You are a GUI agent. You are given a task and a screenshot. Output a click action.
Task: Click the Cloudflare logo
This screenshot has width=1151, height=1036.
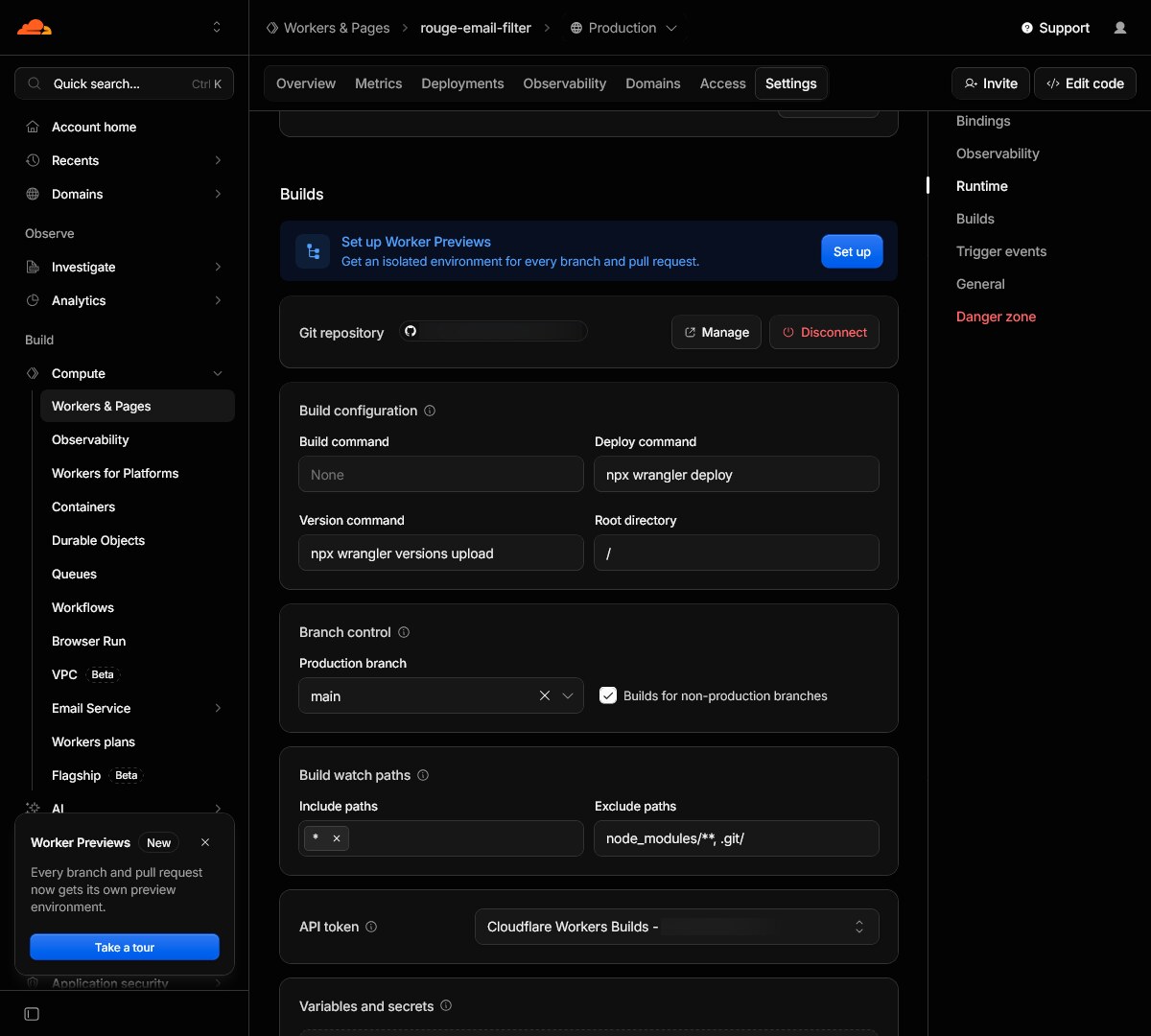pos(35,27)
